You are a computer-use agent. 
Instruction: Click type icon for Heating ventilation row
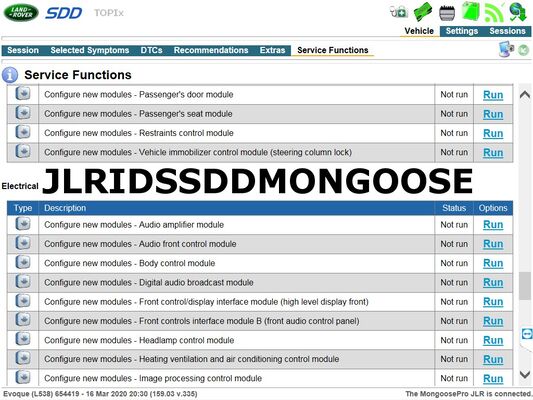pos(23,358)
